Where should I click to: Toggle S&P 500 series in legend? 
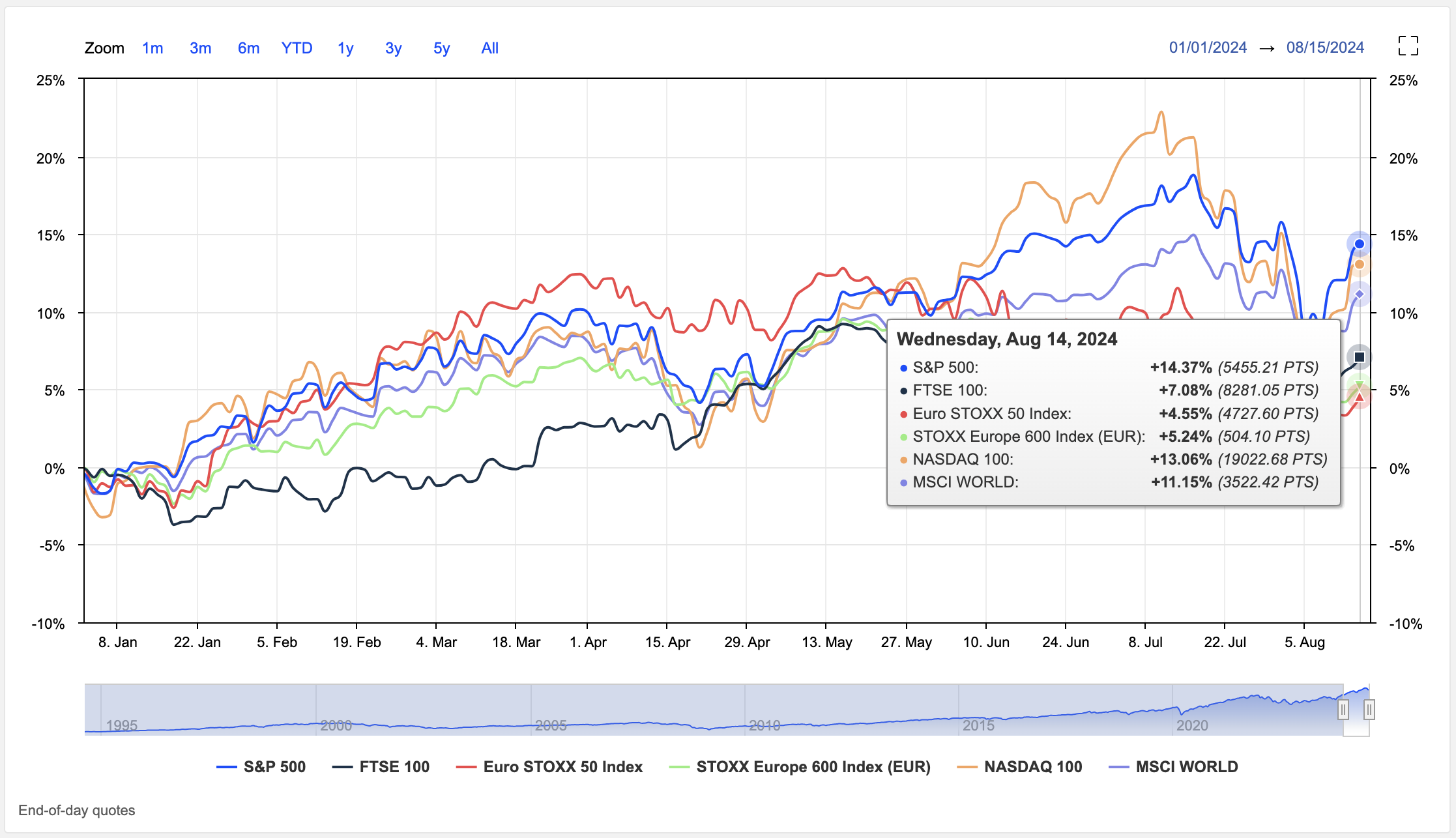261,767
